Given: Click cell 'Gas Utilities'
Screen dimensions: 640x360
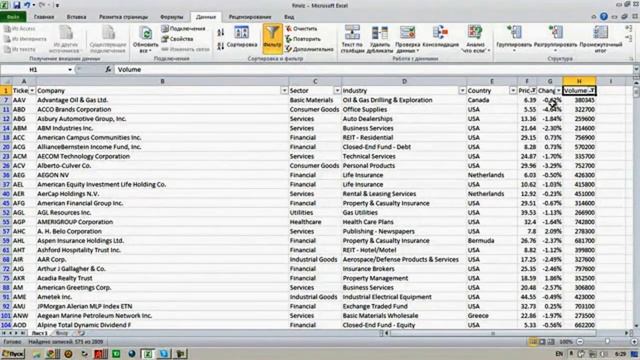Looking at the screenshot, I should [x=404, y=213].
